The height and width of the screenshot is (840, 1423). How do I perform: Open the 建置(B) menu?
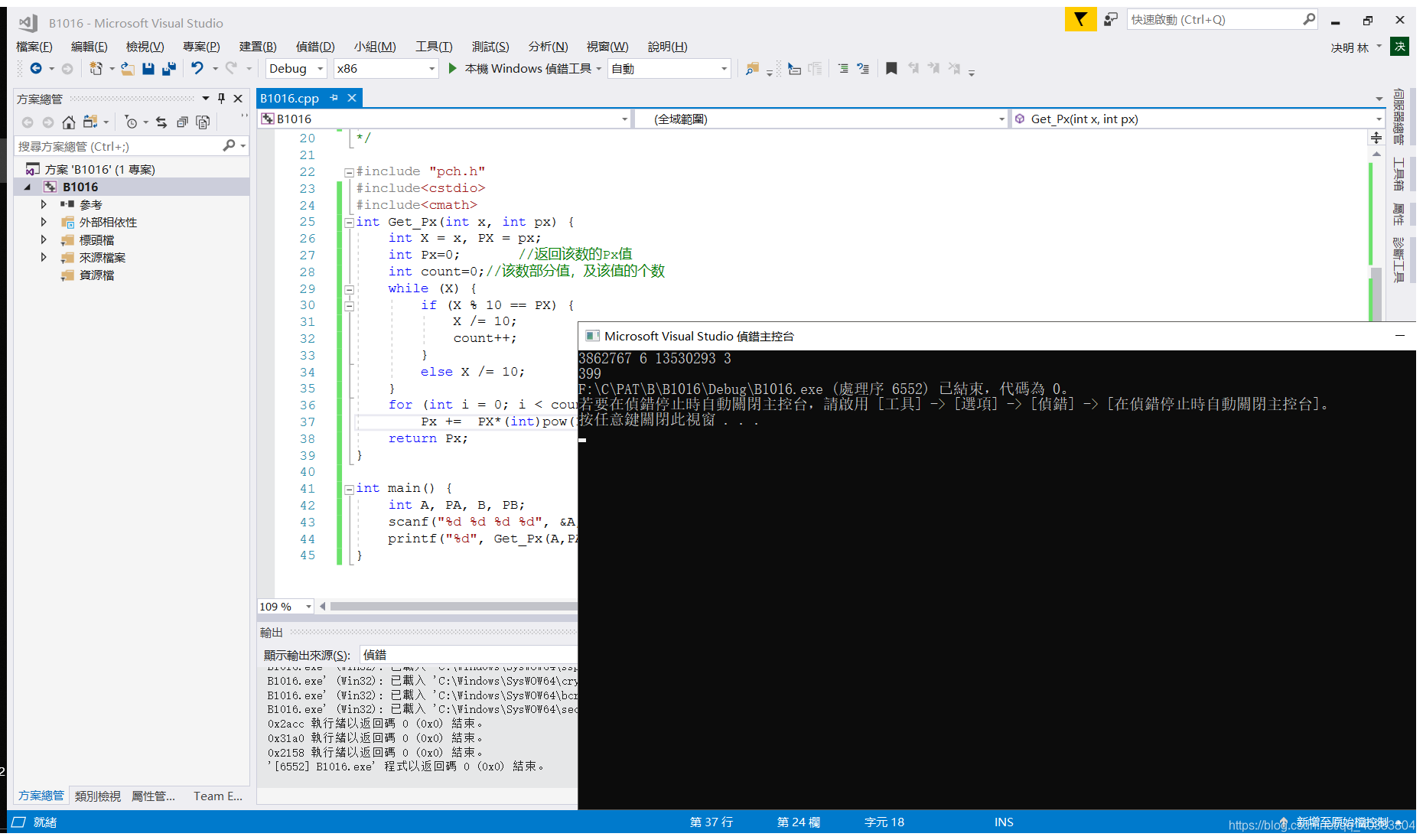pos(258,47)
